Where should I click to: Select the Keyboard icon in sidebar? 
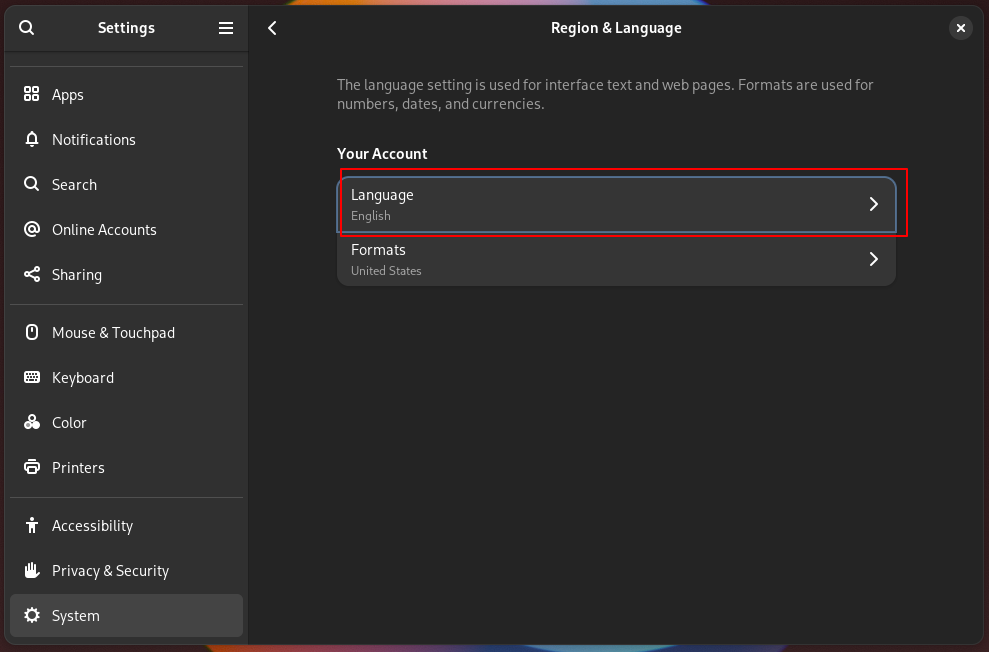(32, 377)
